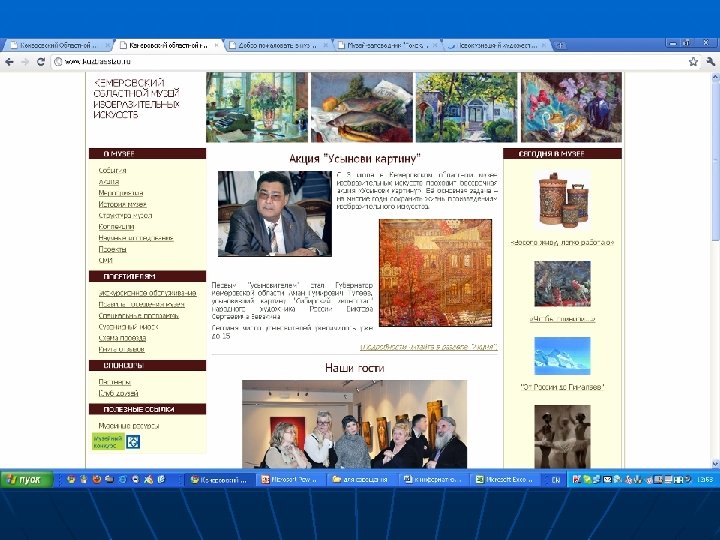Click the man-in-suit photo in the article
720x540 pixels.
[275, 214]
